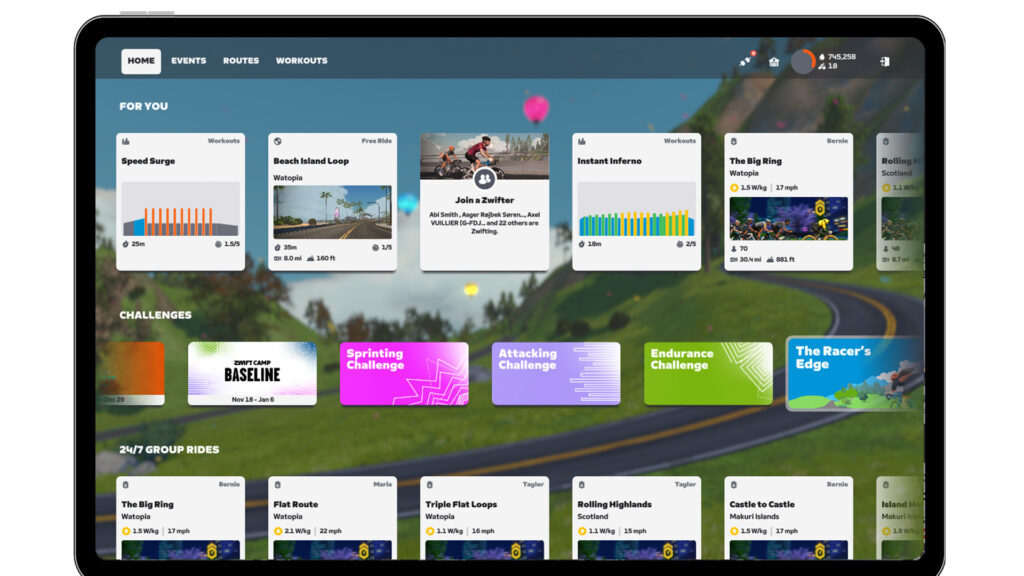Open the device pairing plug icon
The height and width of the screenshot is (576, 1024).
click(745, 61)
